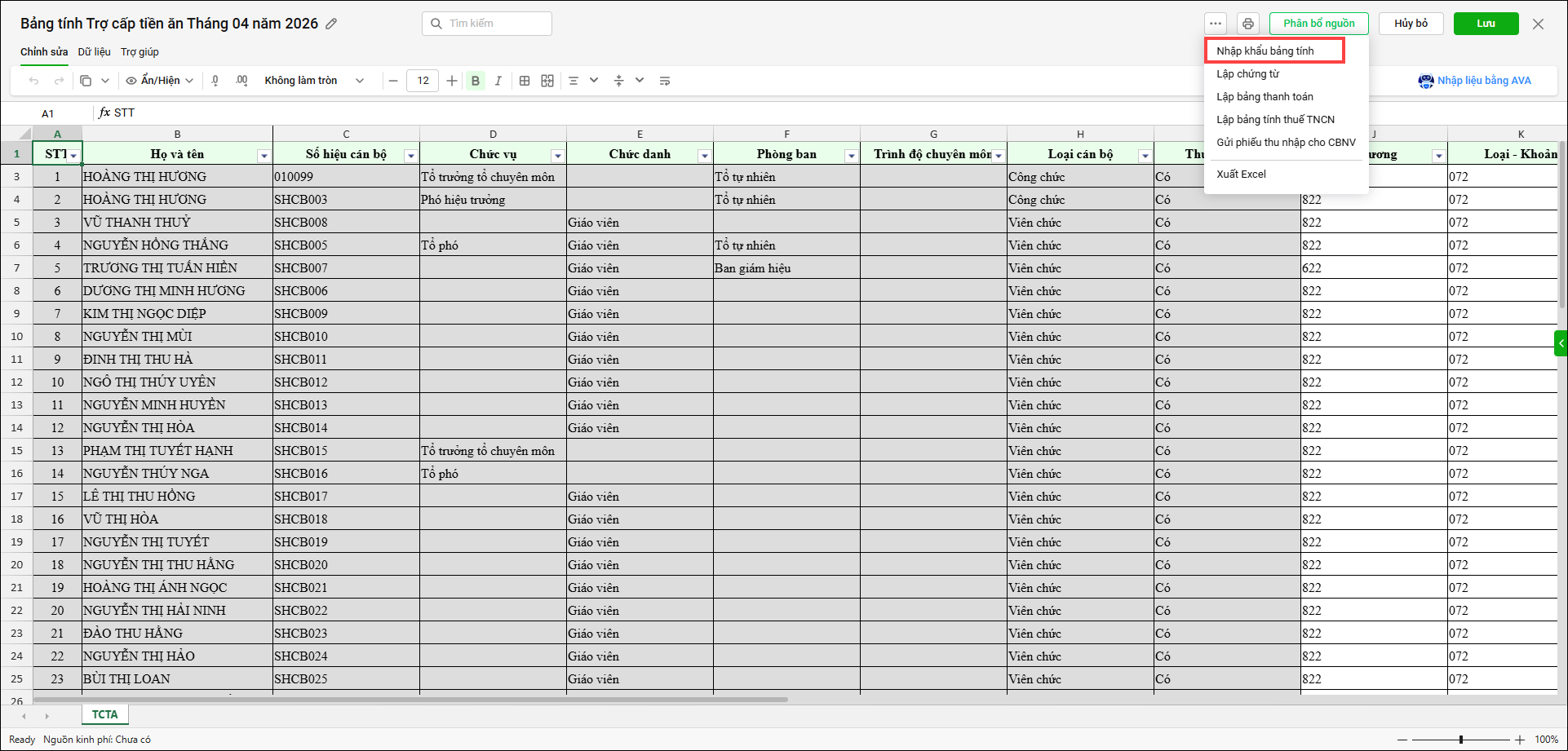
Task: Click the wrap text icon
Action: (665, 81)
